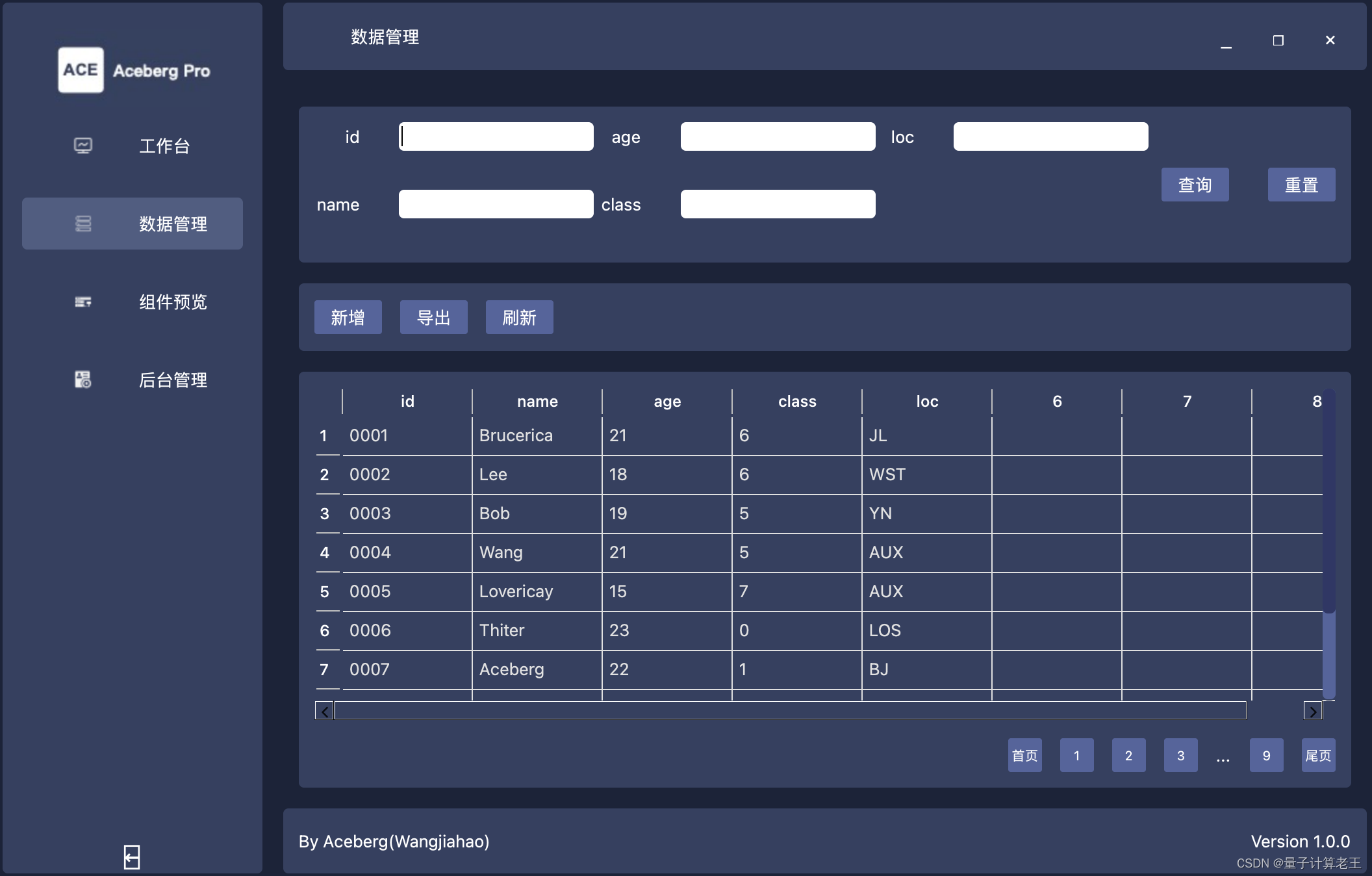The height and width of the screenshot is (876, 1372).
Task: Click the 数据管理 database stack icon
Action: 83,224
